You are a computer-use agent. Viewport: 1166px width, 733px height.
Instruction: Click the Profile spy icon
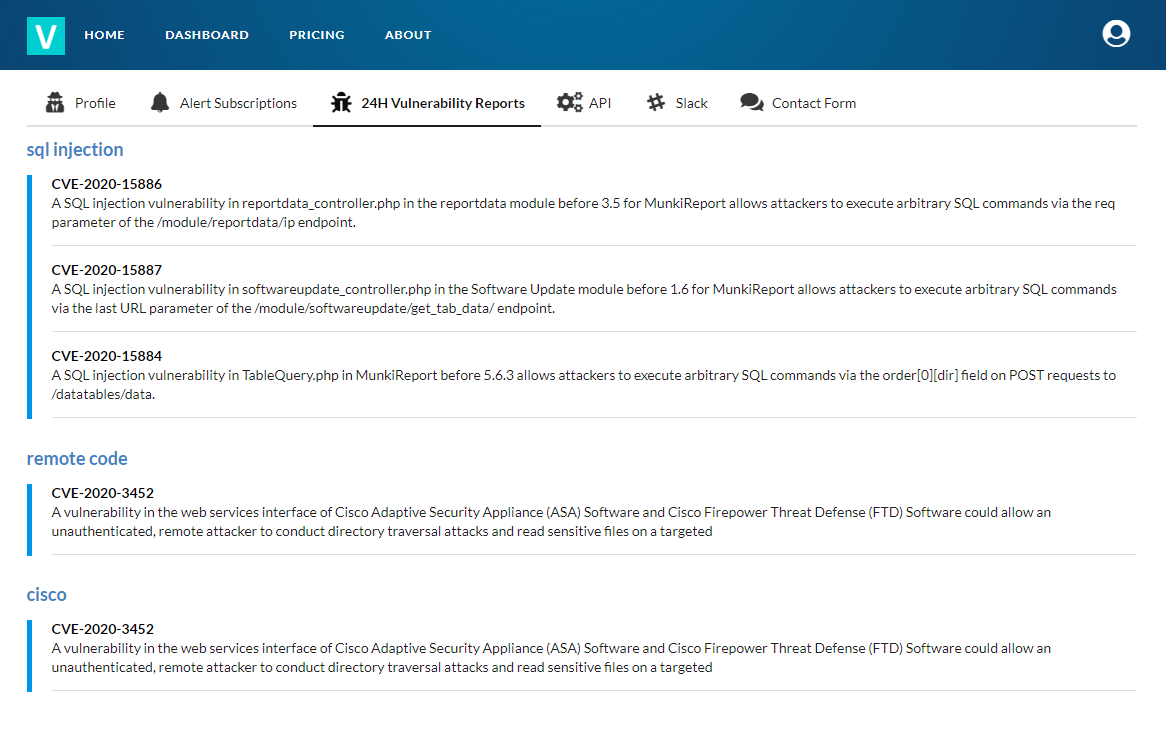pos(54,103)
